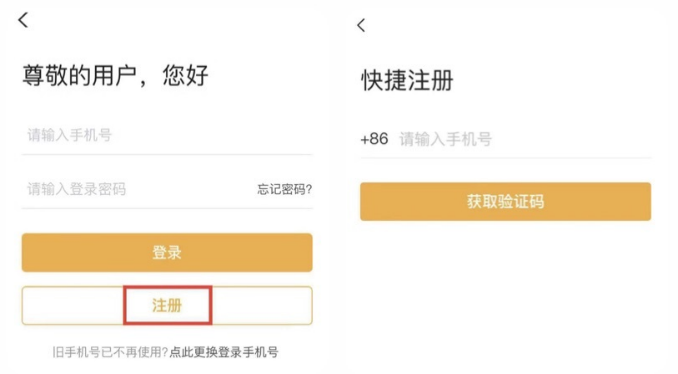Tap the 注册 text inside the red box
The image size is (678, 374).
pyautogui.click(x=167, y=306)
